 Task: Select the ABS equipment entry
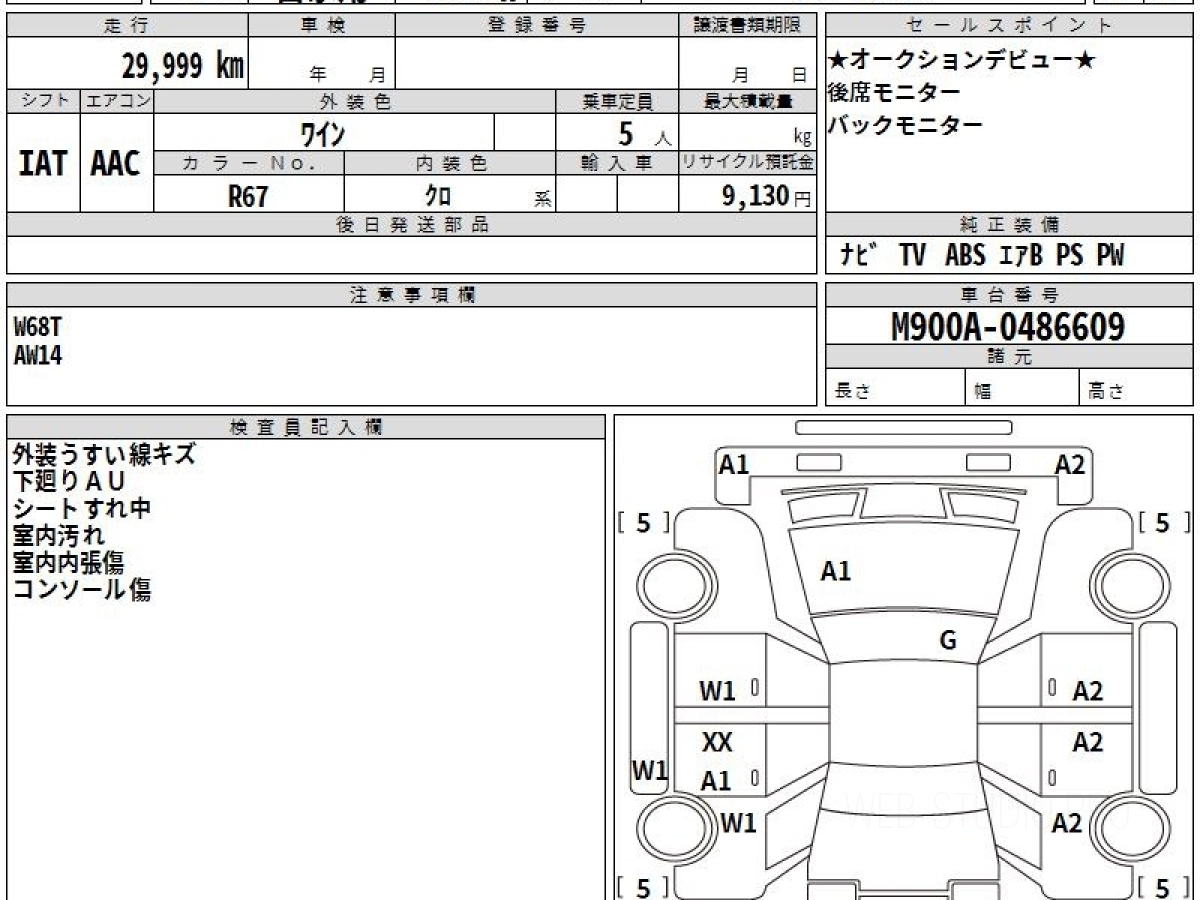tap(965, 255)
